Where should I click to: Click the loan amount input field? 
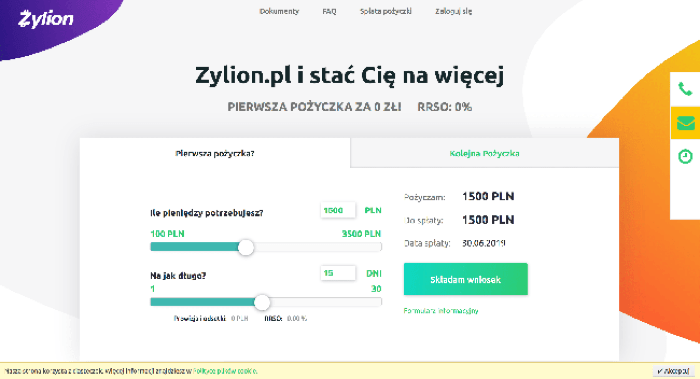coord(338,210)
